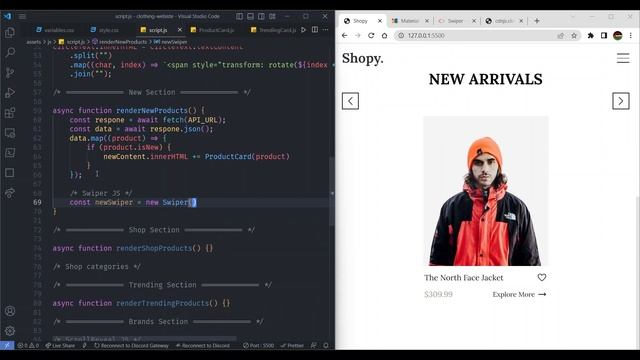Switch to the style.css editor tab
This screenshot has height=360, width=640.
[105, 30]
